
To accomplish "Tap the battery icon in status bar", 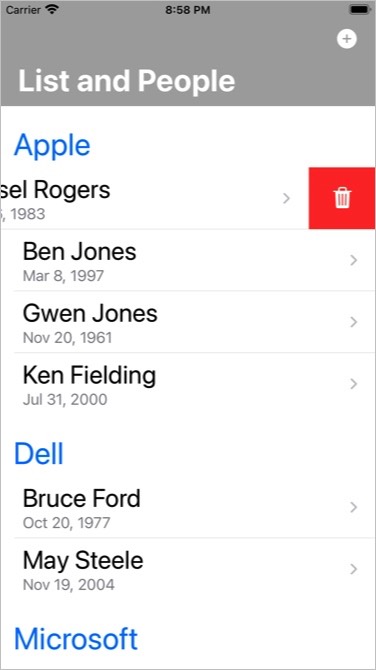I will 359,10.
